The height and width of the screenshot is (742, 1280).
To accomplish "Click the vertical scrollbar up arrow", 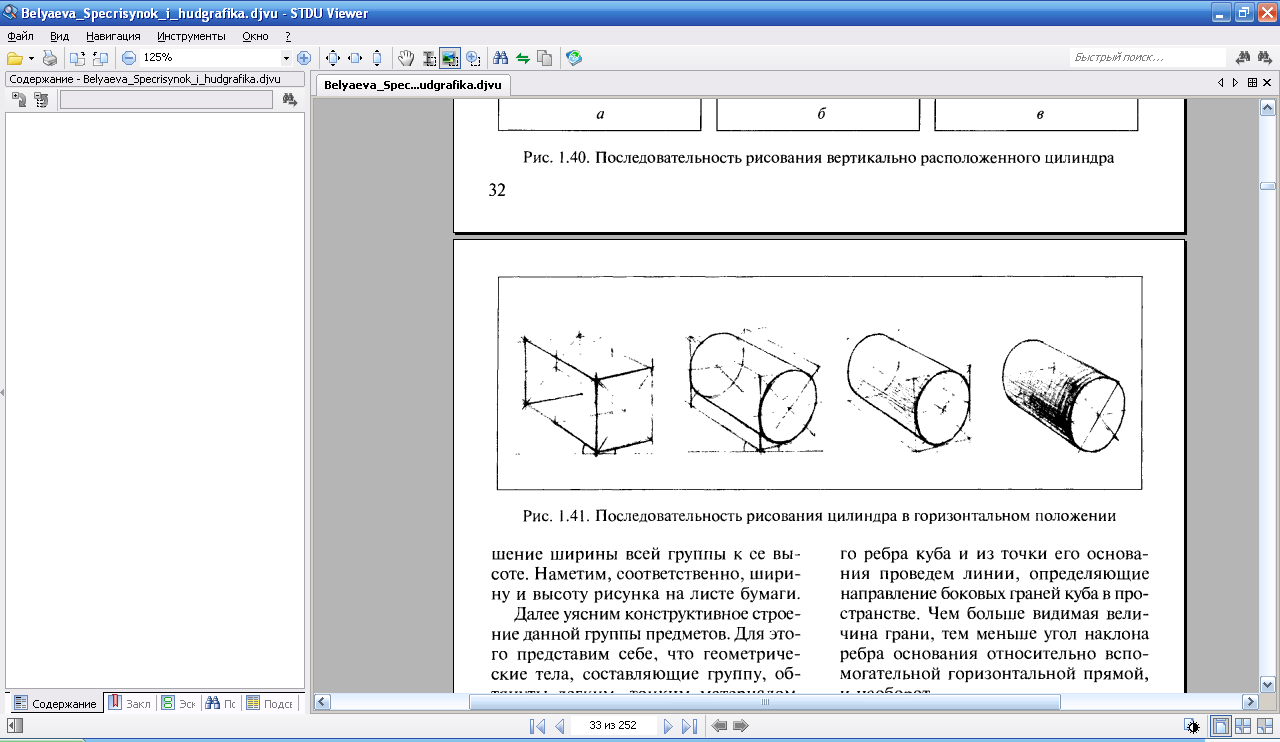I will point(1268,106).
